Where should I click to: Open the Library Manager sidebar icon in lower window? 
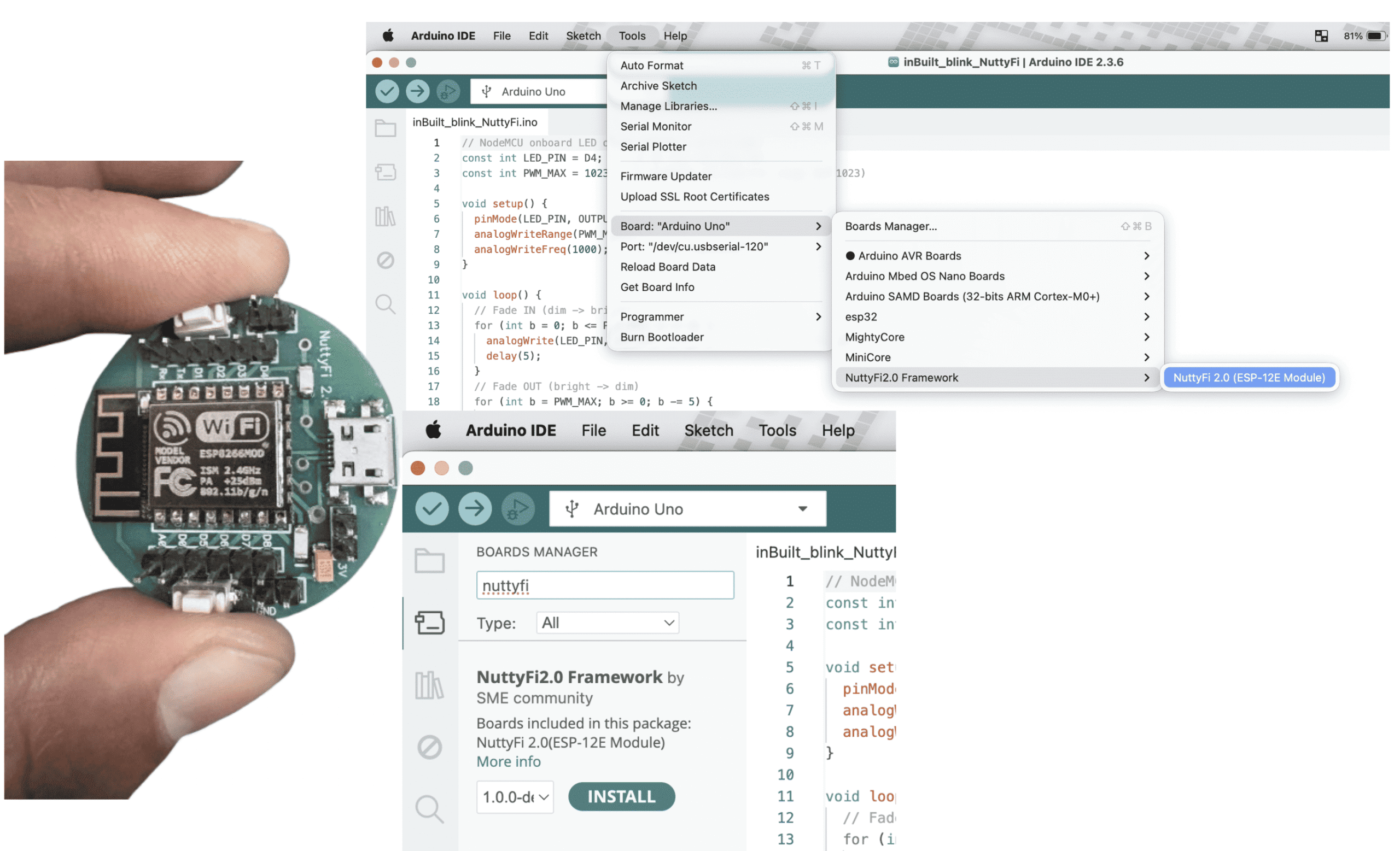tap(429, 685)
